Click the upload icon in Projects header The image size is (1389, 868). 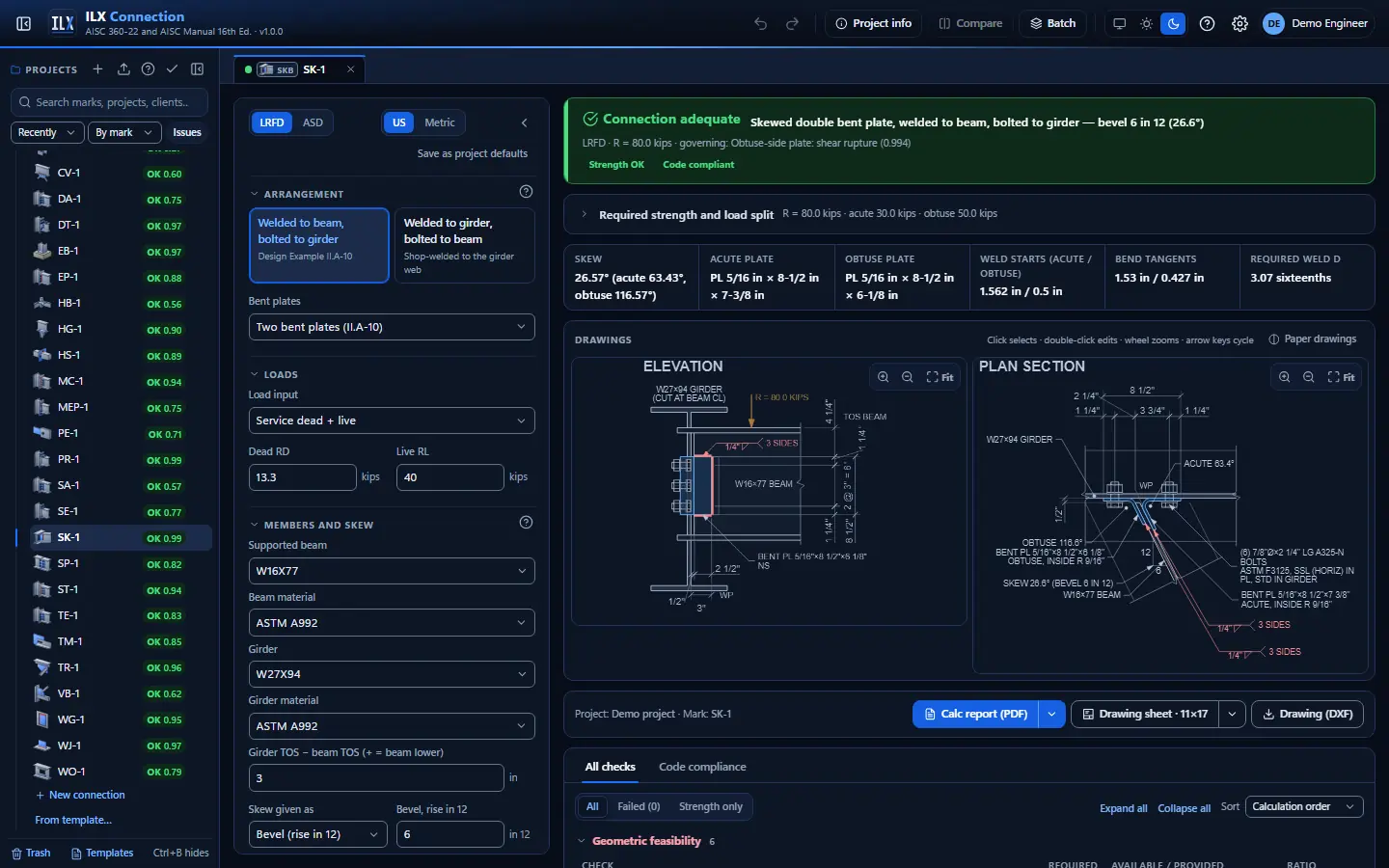pos(123,69)
